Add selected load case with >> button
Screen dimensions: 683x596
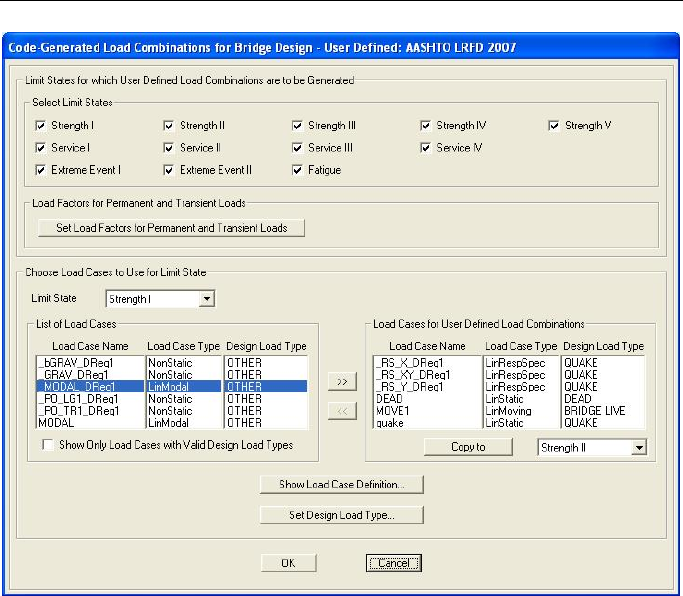[x=342, y=382]
